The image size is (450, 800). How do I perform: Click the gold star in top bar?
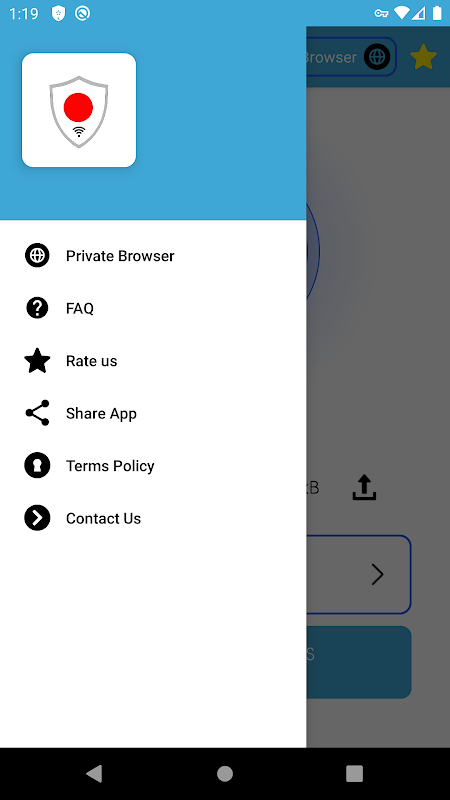pos(423,57)
